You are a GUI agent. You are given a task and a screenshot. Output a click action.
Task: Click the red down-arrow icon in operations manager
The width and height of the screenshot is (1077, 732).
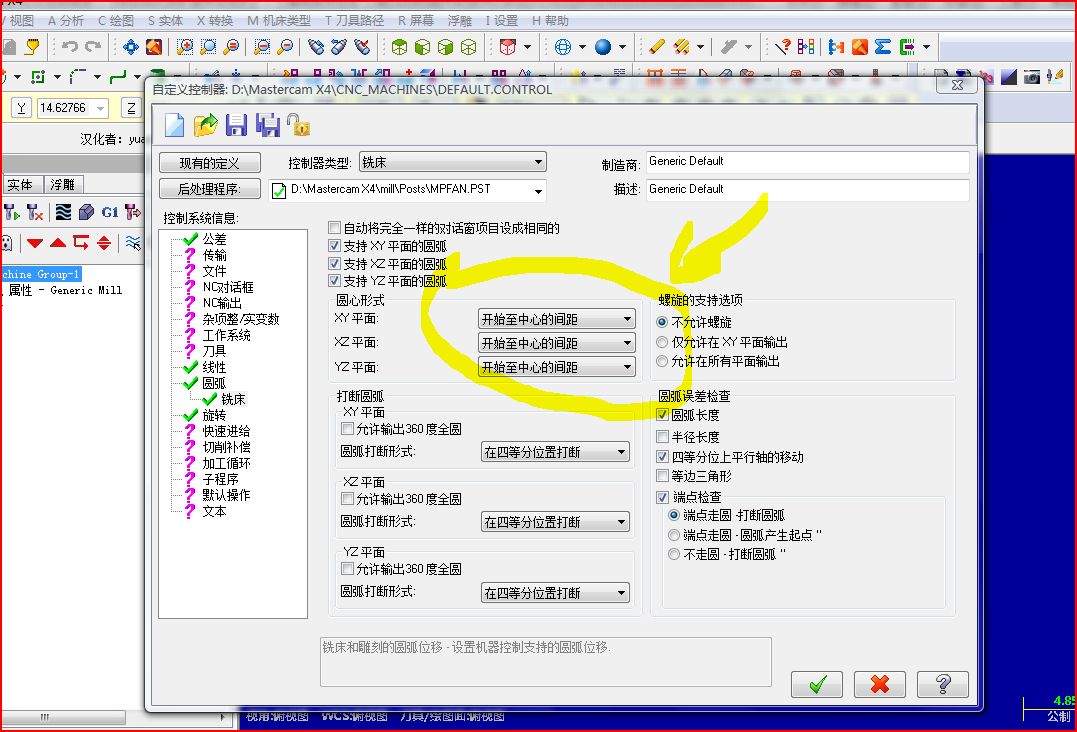[x=35, y=242]
